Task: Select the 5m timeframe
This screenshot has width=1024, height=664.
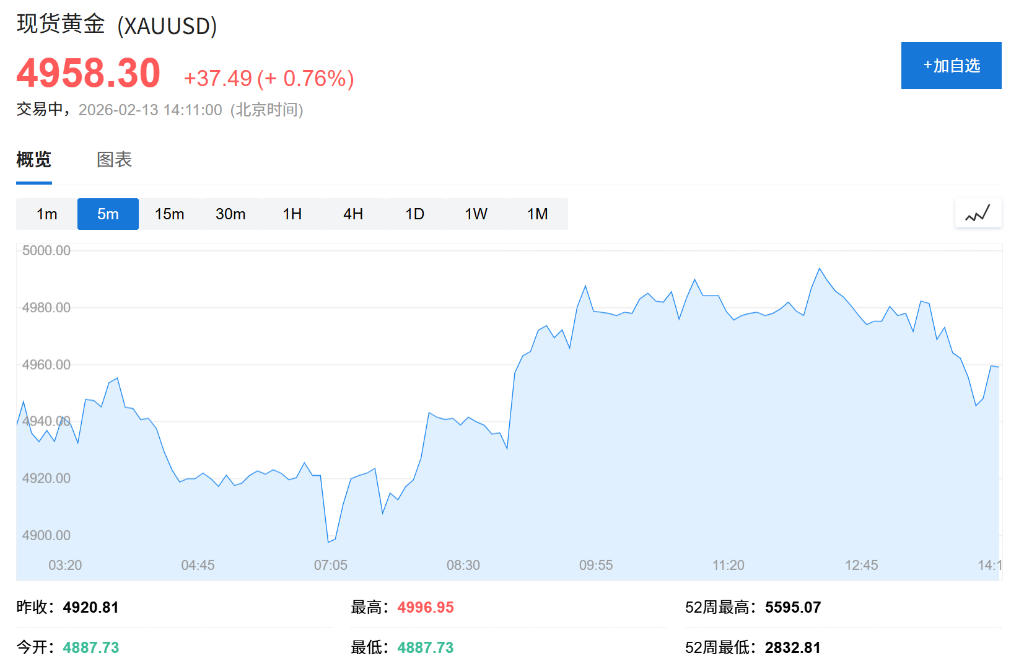Action: [x=108, y=213]
